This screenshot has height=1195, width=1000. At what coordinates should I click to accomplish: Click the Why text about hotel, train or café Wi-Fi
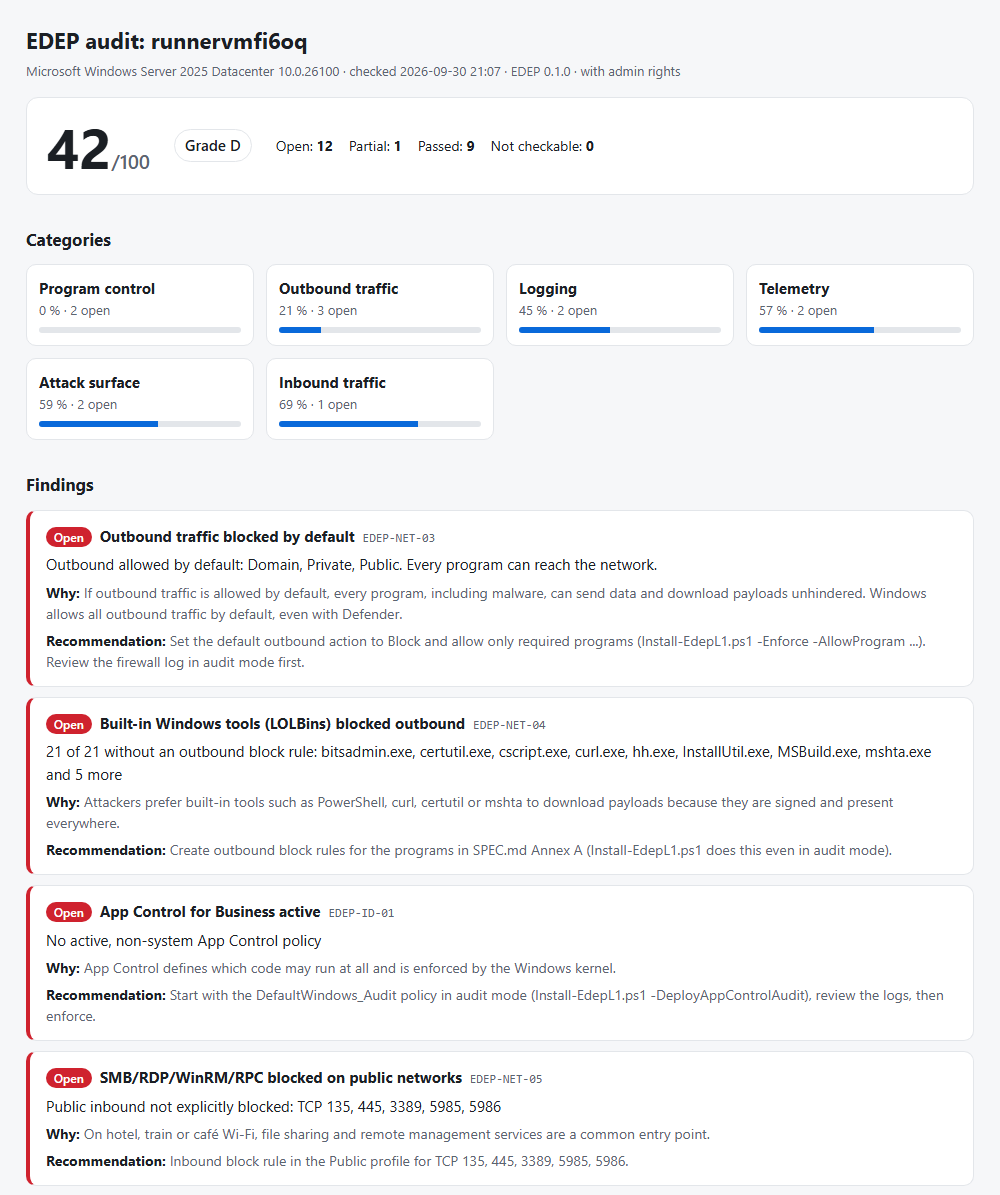(x=378, y=1134)
